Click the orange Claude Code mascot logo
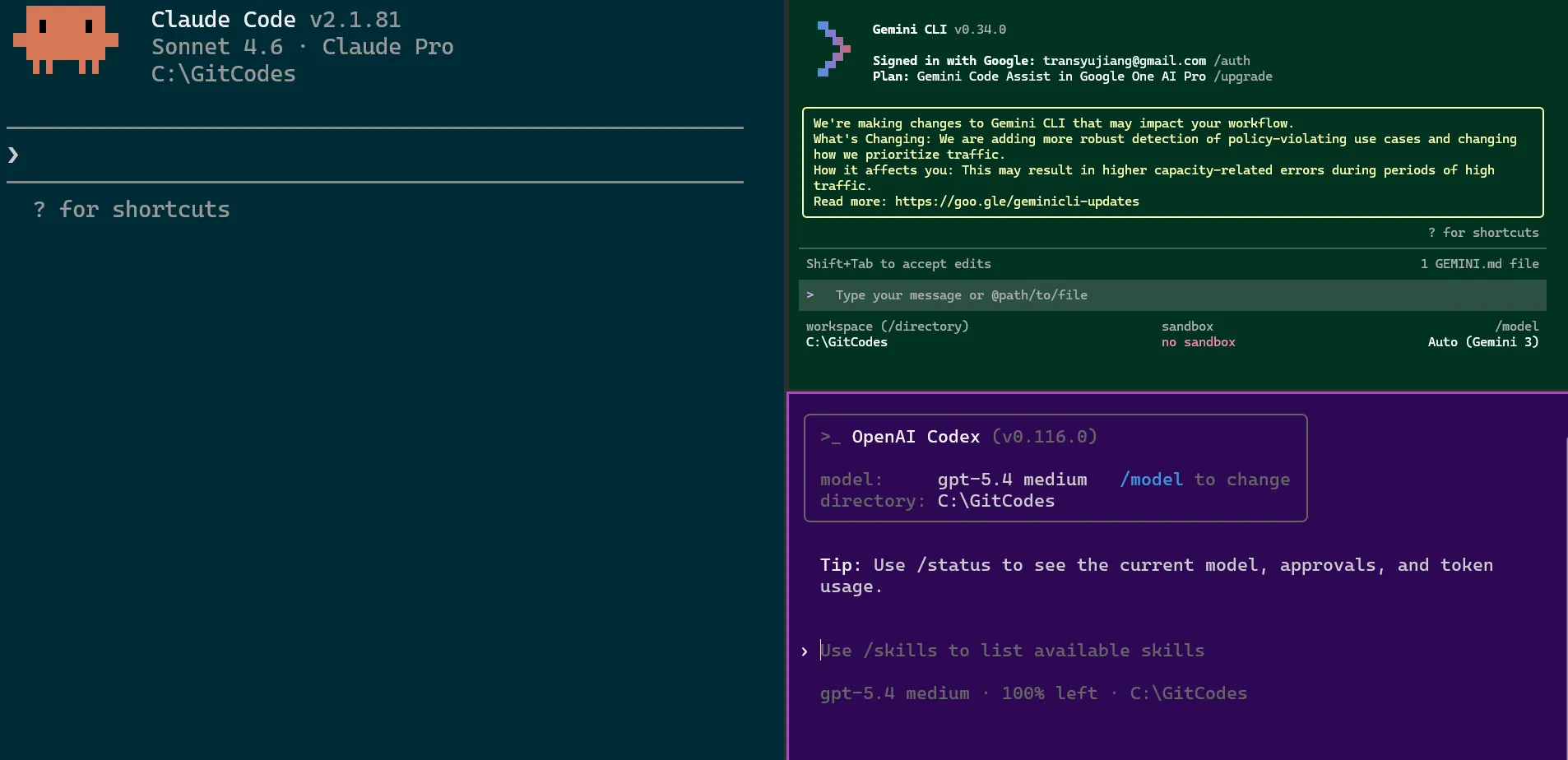This screenshot has height=760, width=1568. 66,39
